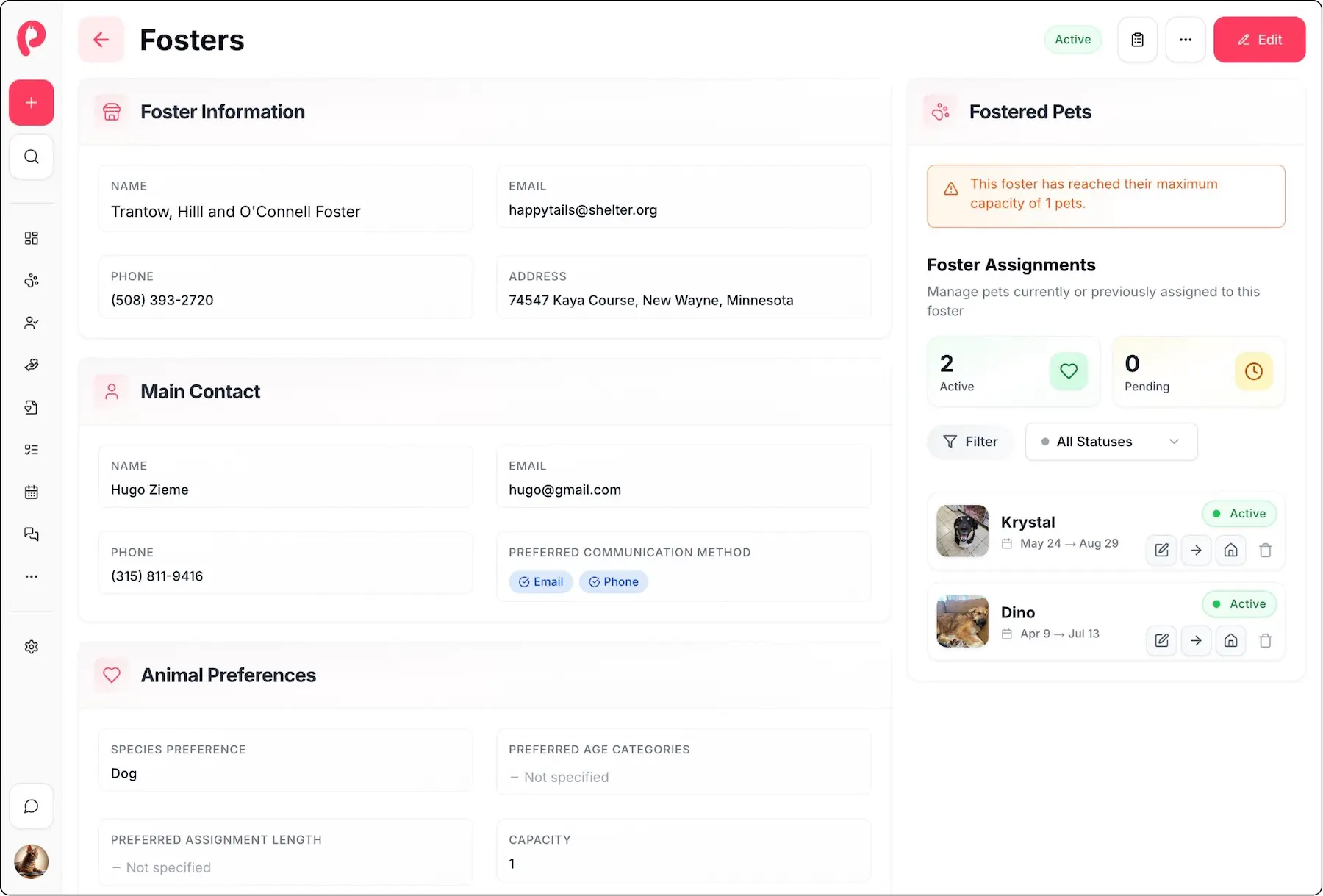Screen dimensions: 1323x896
Task: Select the dashboard grid icon in sidebar
Action: click(31, 237)
